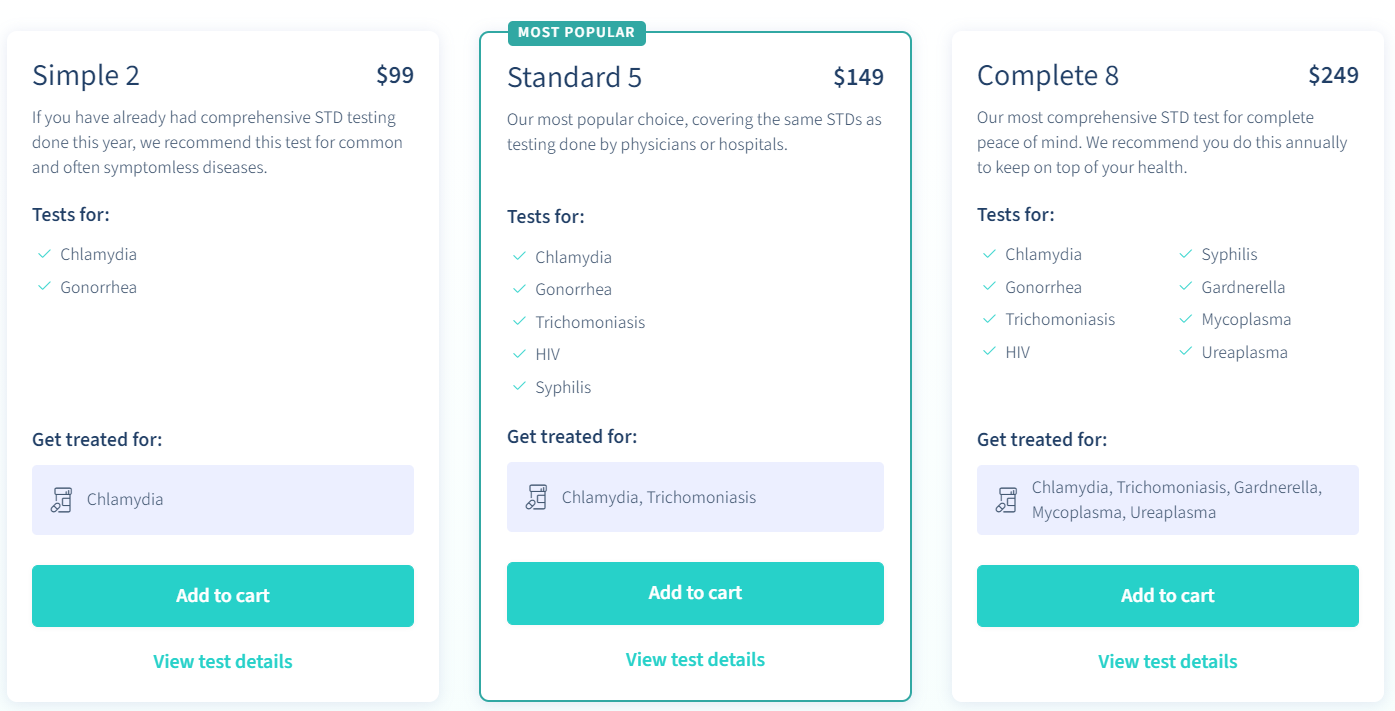Click prescription icon in Simple 2 card
The height and width of the screenshot is (711, 1395).
pos(62,500)
